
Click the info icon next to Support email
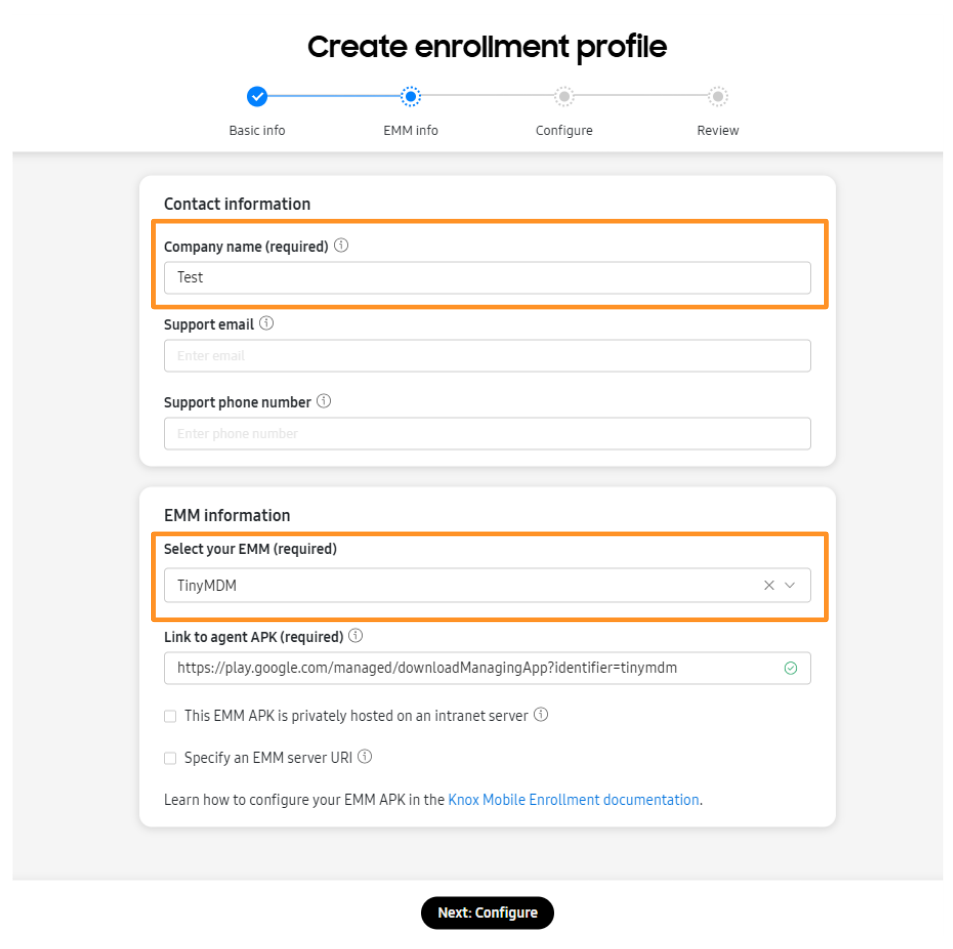click(266, 324)
